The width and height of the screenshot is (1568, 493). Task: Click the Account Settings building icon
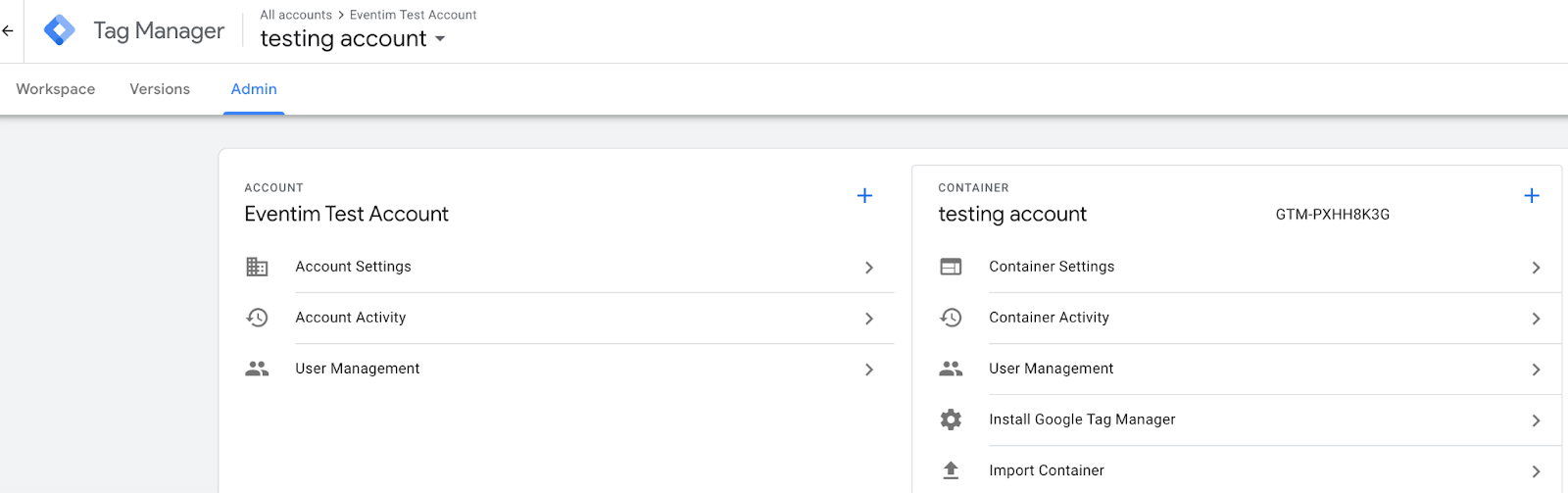tap(257, 267)
